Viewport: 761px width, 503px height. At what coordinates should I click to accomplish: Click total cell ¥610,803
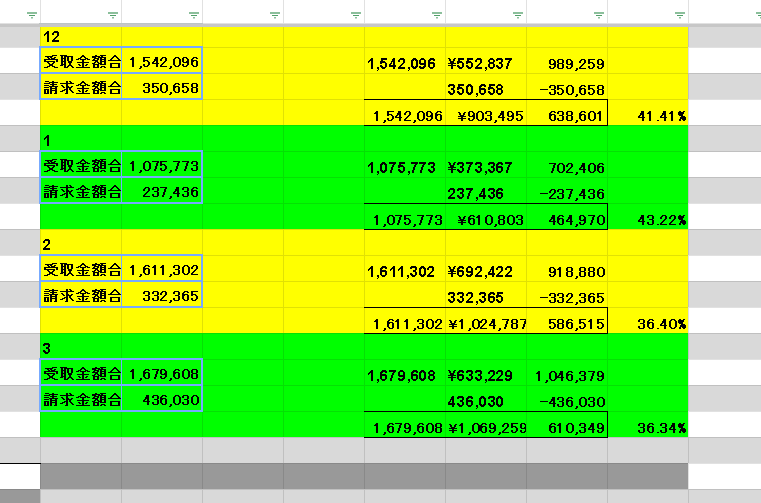(x=486, y=219)
